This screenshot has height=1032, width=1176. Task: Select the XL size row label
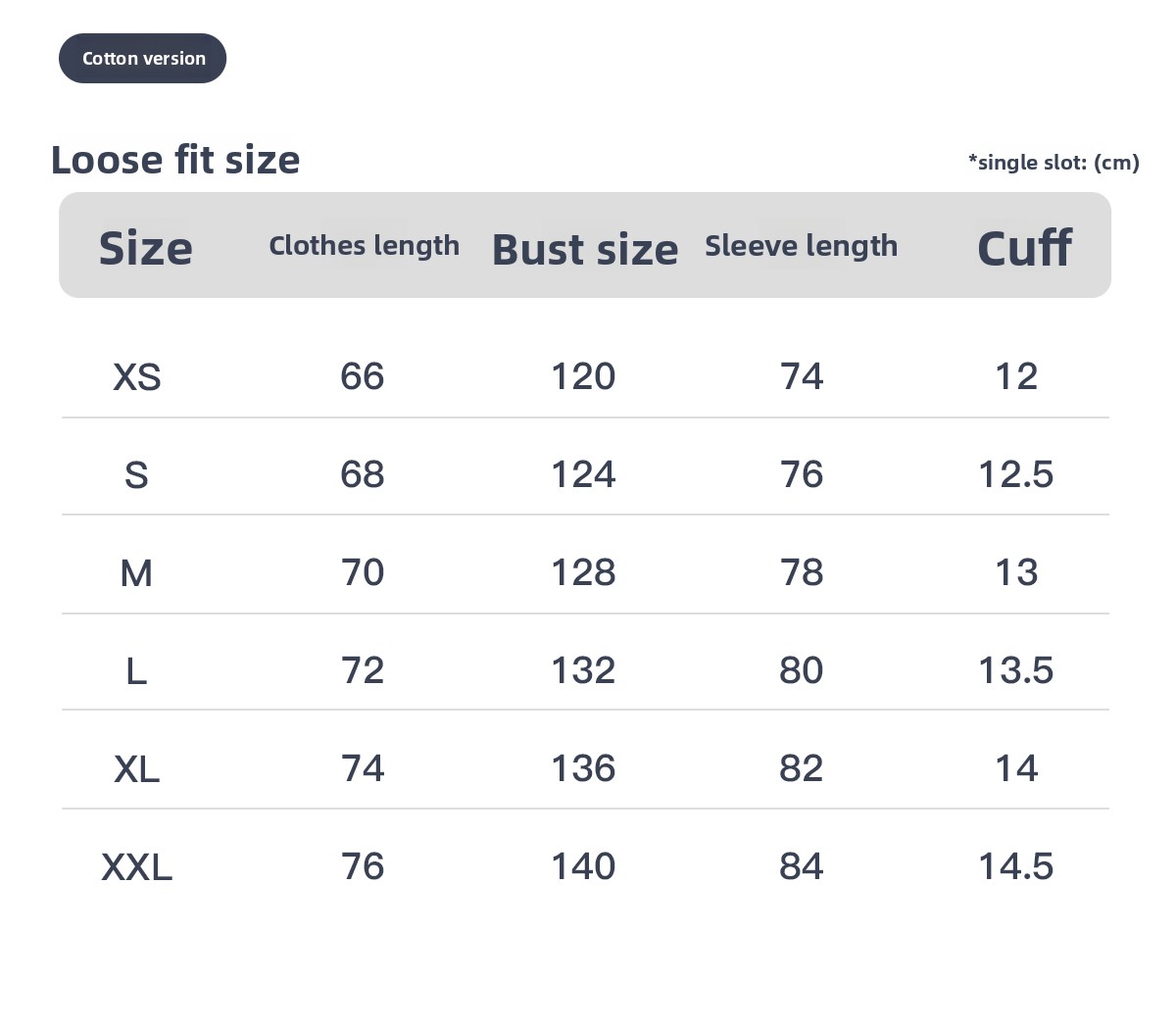(x=137, y=769)
